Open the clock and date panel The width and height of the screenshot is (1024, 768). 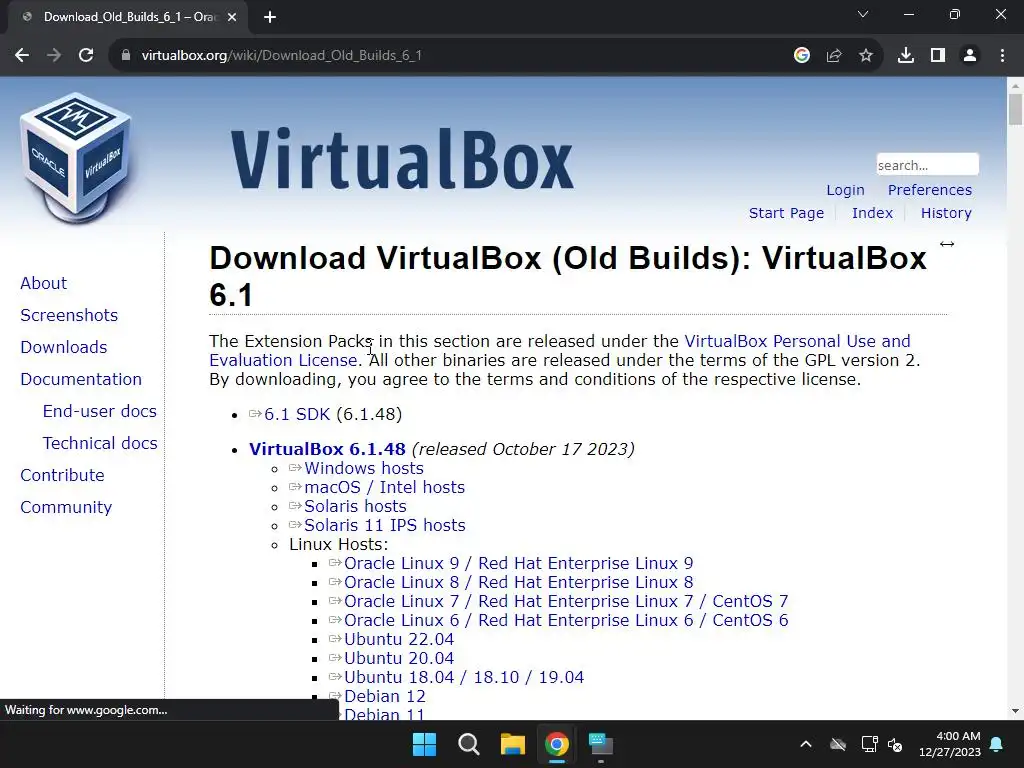[x=950, y=744]
